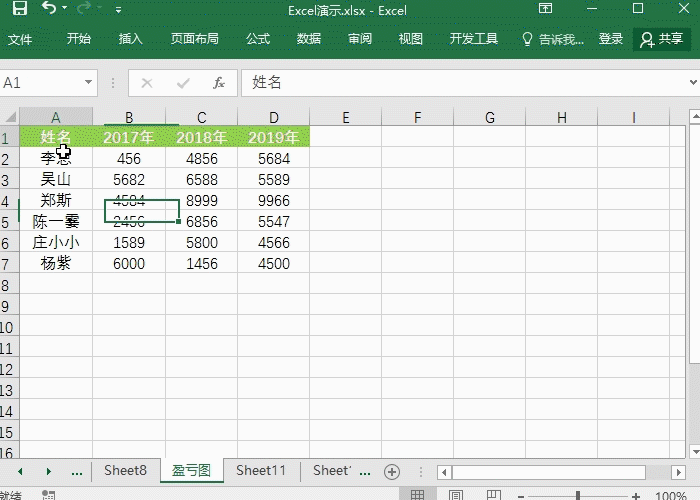700x500 pixels.
Task: Click the formula bar showing 姓名
Action: click(x=464, y=83)
